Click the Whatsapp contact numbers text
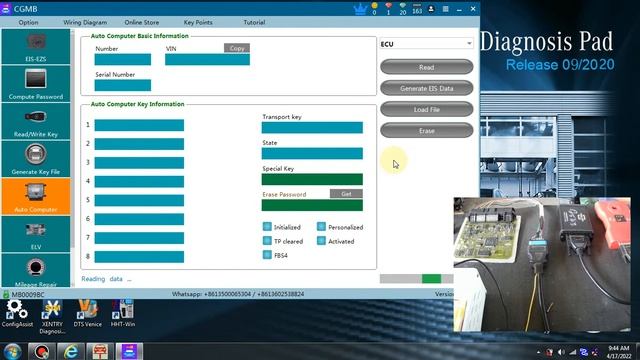This screenshot has height=360, width=640. tap(238, 294)
